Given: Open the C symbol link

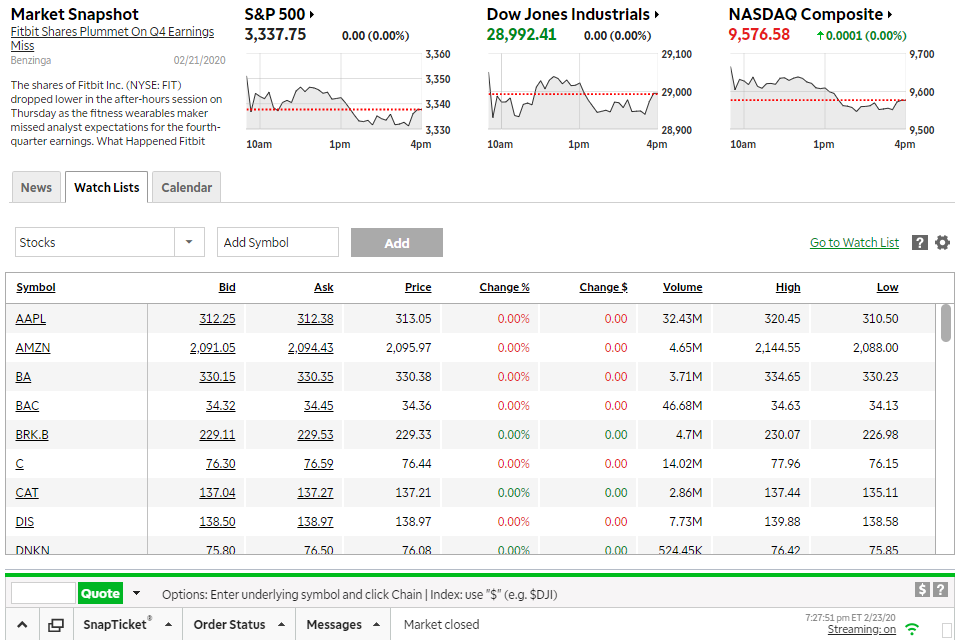Looking at the screenshot, I should click(x=20, y=464).
